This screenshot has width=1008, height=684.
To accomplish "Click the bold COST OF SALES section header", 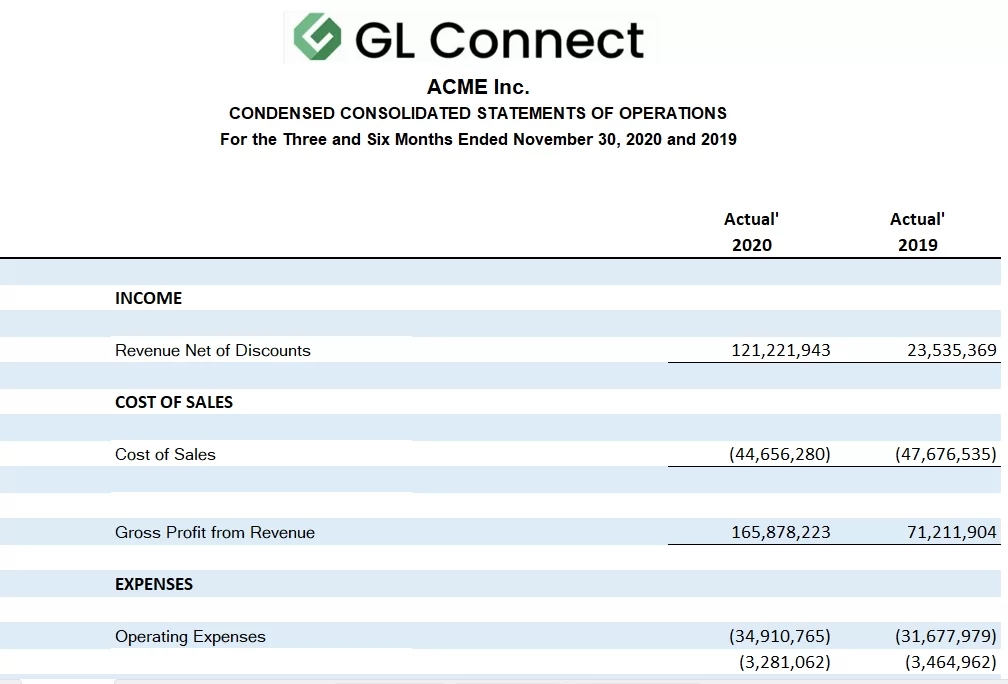I will (173, 402).
